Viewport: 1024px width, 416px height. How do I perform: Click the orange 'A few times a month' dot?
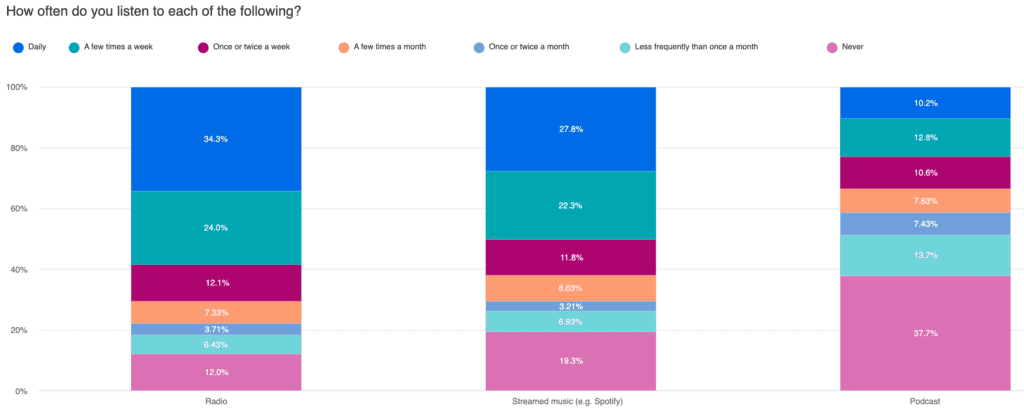click(x=342, y=47)
